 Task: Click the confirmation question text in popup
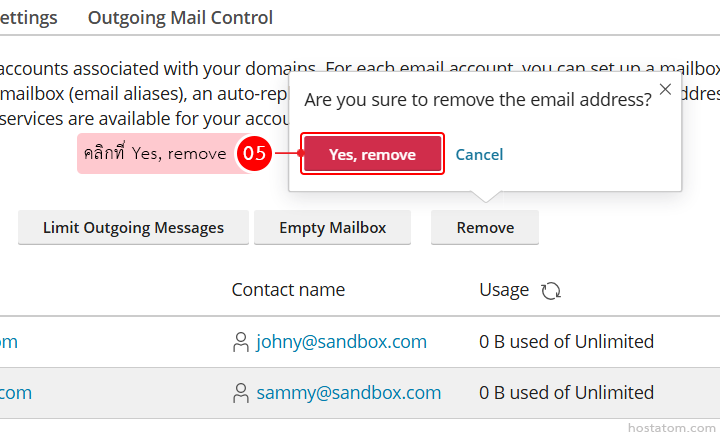[478, 100]
